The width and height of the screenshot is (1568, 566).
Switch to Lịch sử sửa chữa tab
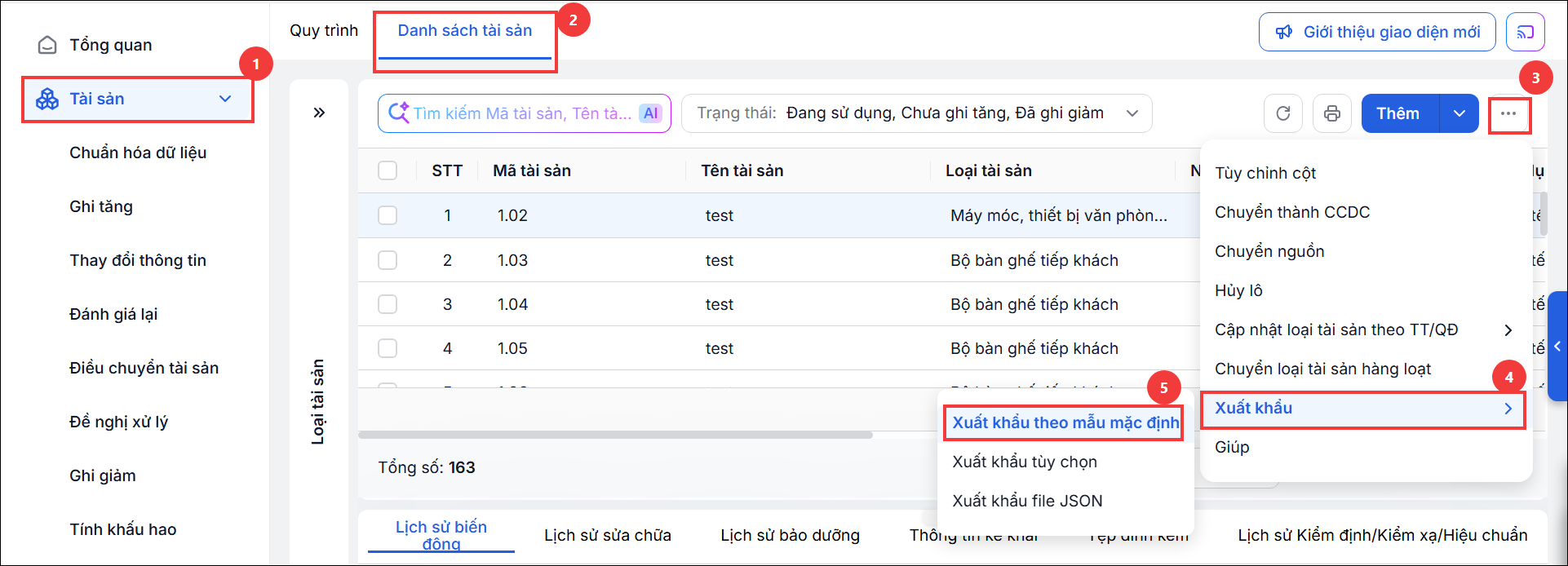click(608, 535)
